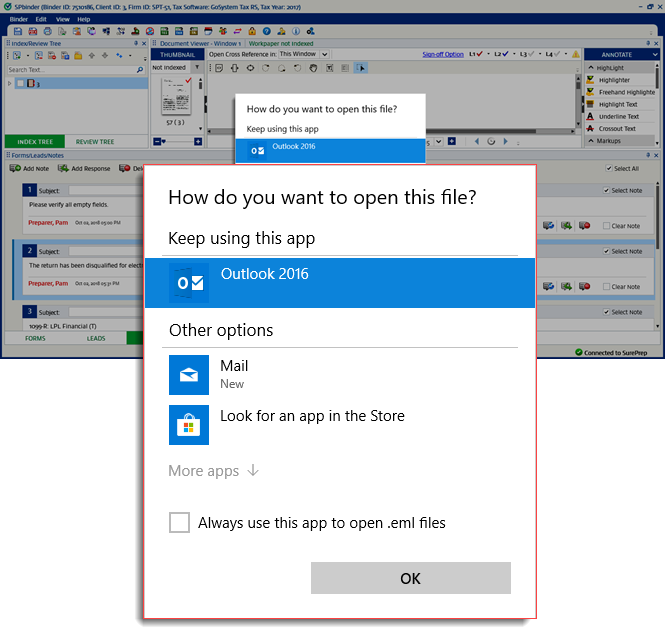Click the Print icon in main toolbar
The width and height of the screenshot is (665, 634).
48,31
